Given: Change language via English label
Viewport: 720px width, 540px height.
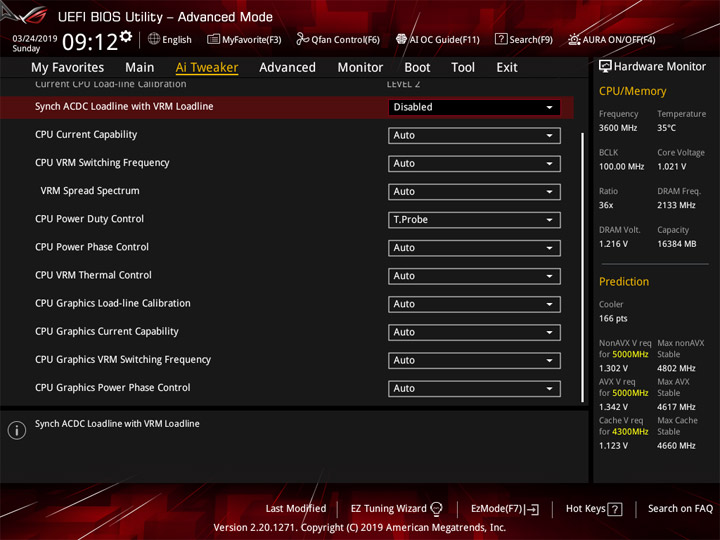Looking at the screenshot, I should pos(177,39).
